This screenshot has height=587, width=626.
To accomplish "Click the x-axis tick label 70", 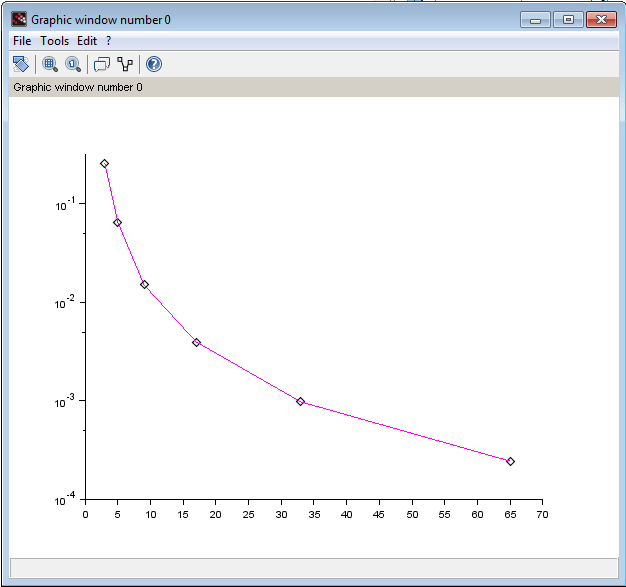I will coord(542,514).
